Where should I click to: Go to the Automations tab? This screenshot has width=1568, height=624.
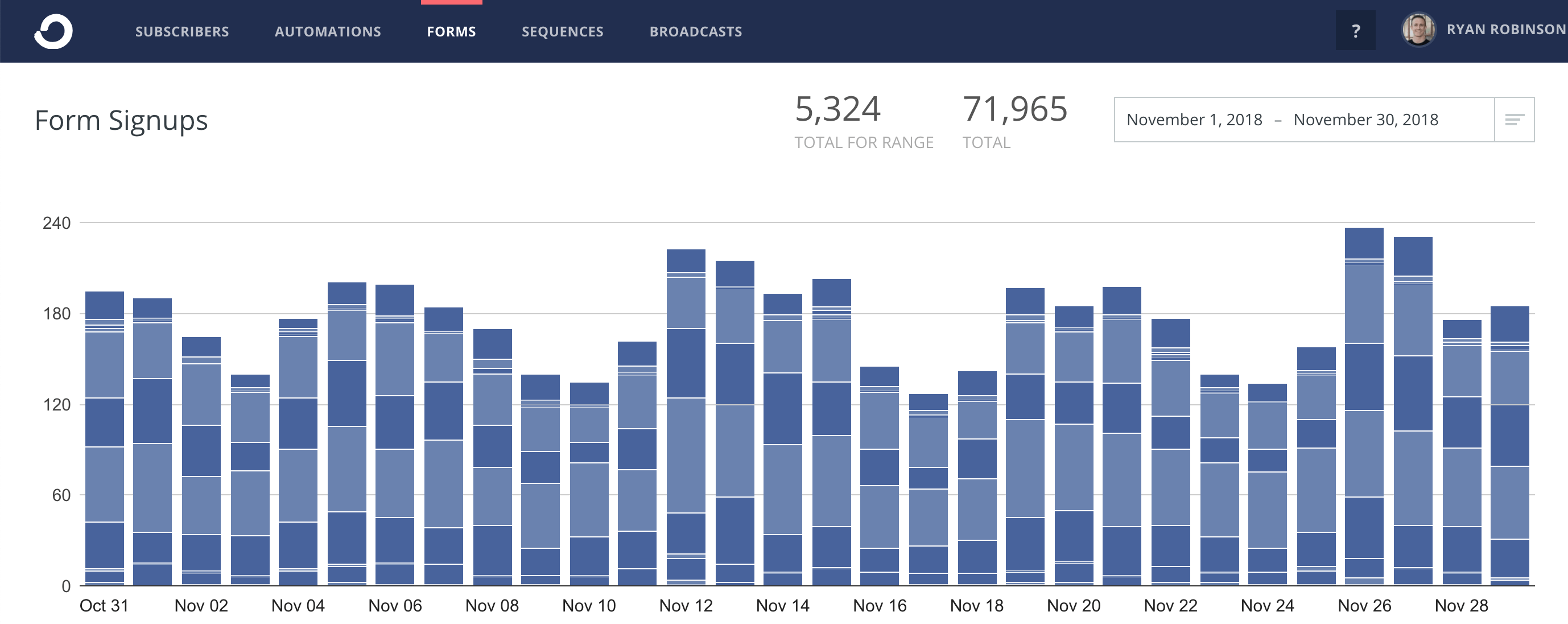point(328,32)
